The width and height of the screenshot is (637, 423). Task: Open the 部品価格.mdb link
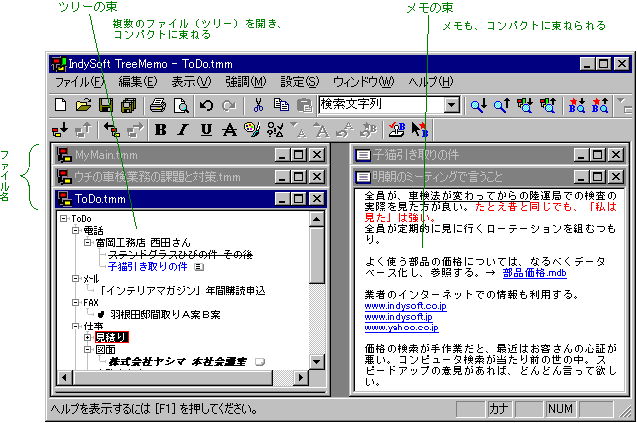tap(535, 273)
